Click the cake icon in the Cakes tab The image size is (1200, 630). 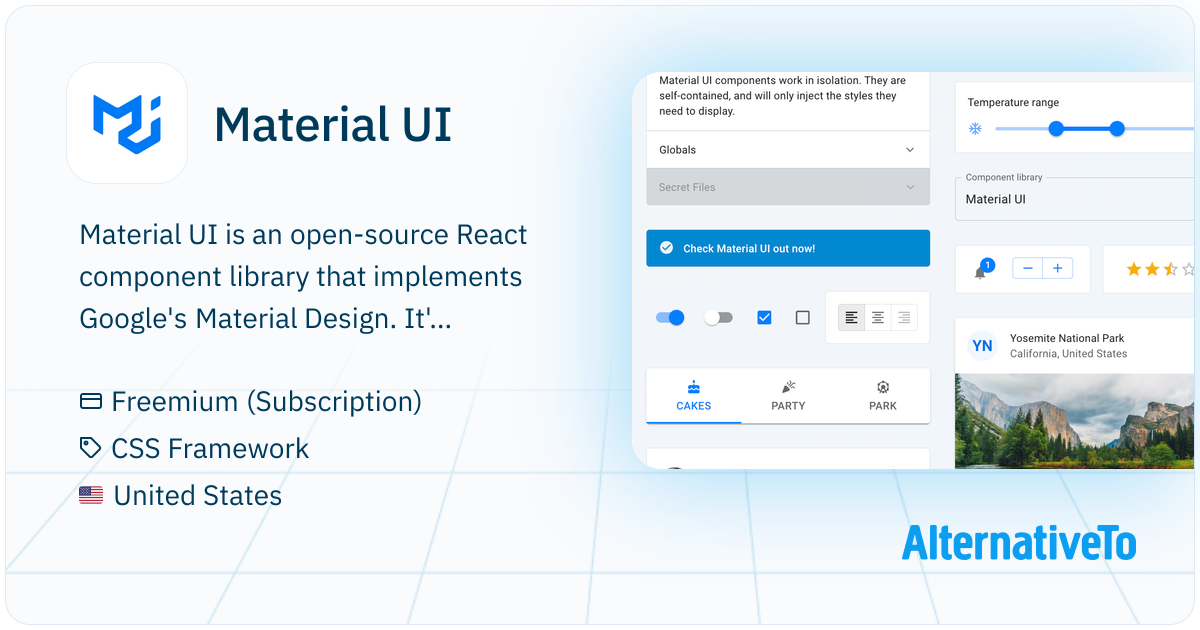694,387
